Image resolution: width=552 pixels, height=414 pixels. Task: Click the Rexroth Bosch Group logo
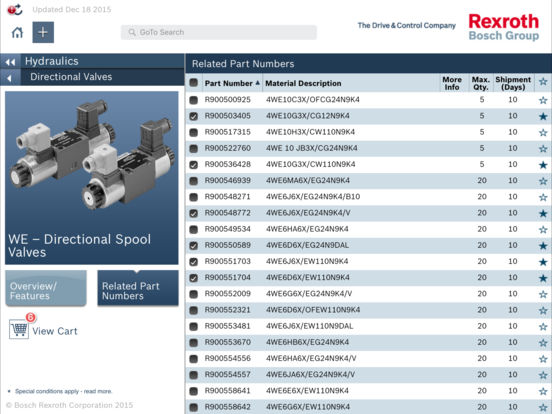click(504, 27)
